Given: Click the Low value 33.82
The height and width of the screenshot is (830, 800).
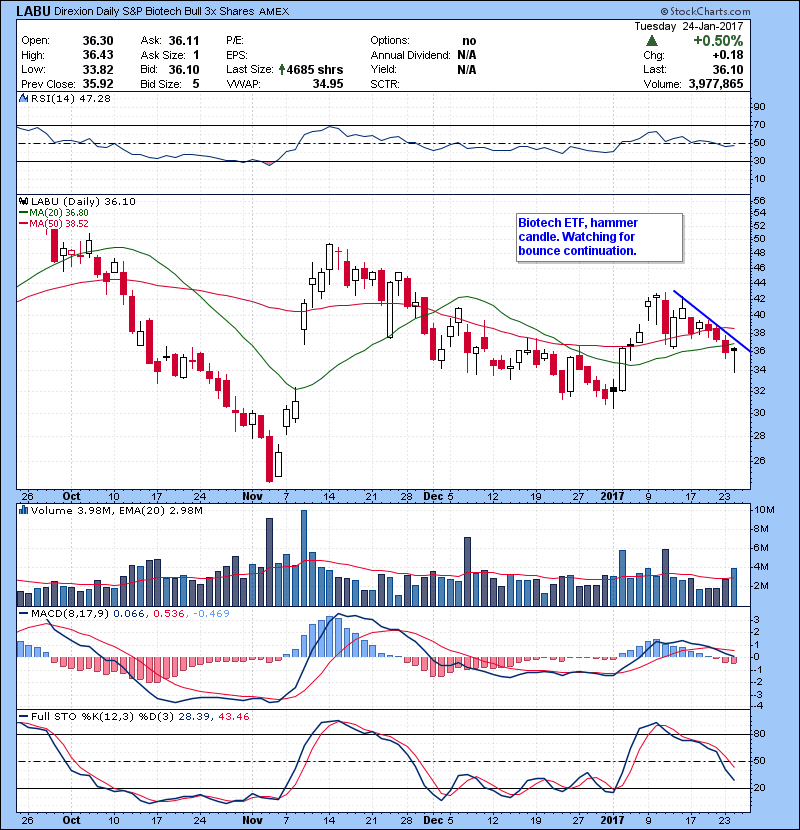Looking at the screenshot, I should click(x=98, y=69).
